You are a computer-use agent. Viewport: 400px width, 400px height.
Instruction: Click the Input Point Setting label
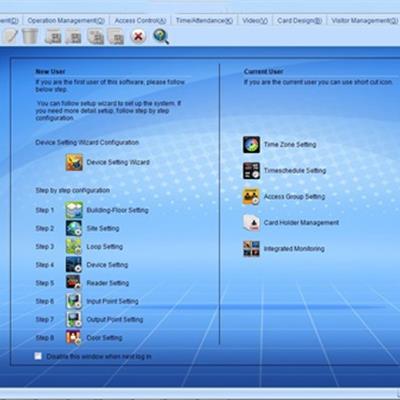112,301
